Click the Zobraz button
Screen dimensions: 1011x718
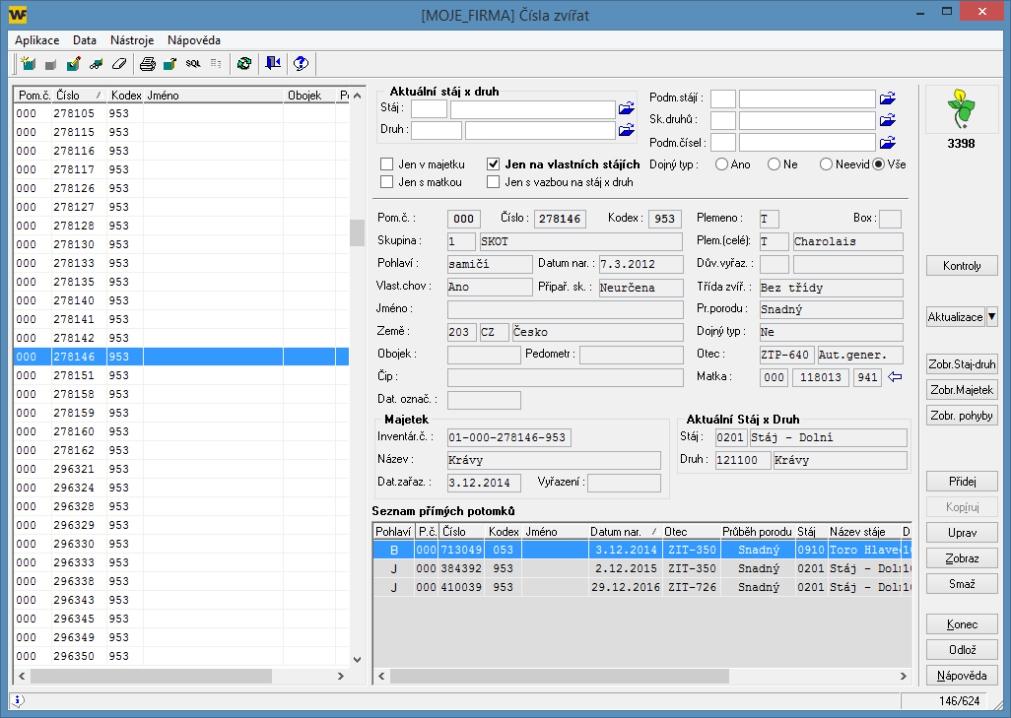click(961, 559)
